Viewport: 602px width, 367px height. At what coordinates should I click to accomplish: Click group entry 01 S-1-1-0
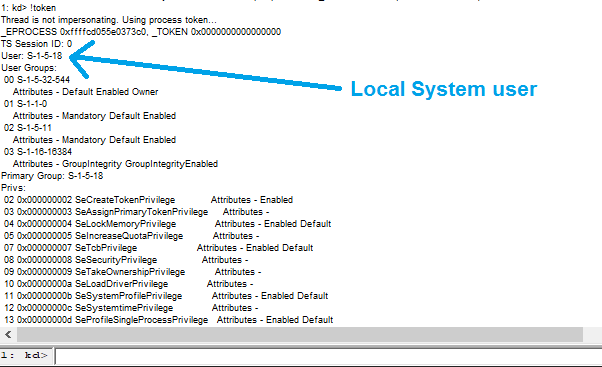tap(25, 104)
